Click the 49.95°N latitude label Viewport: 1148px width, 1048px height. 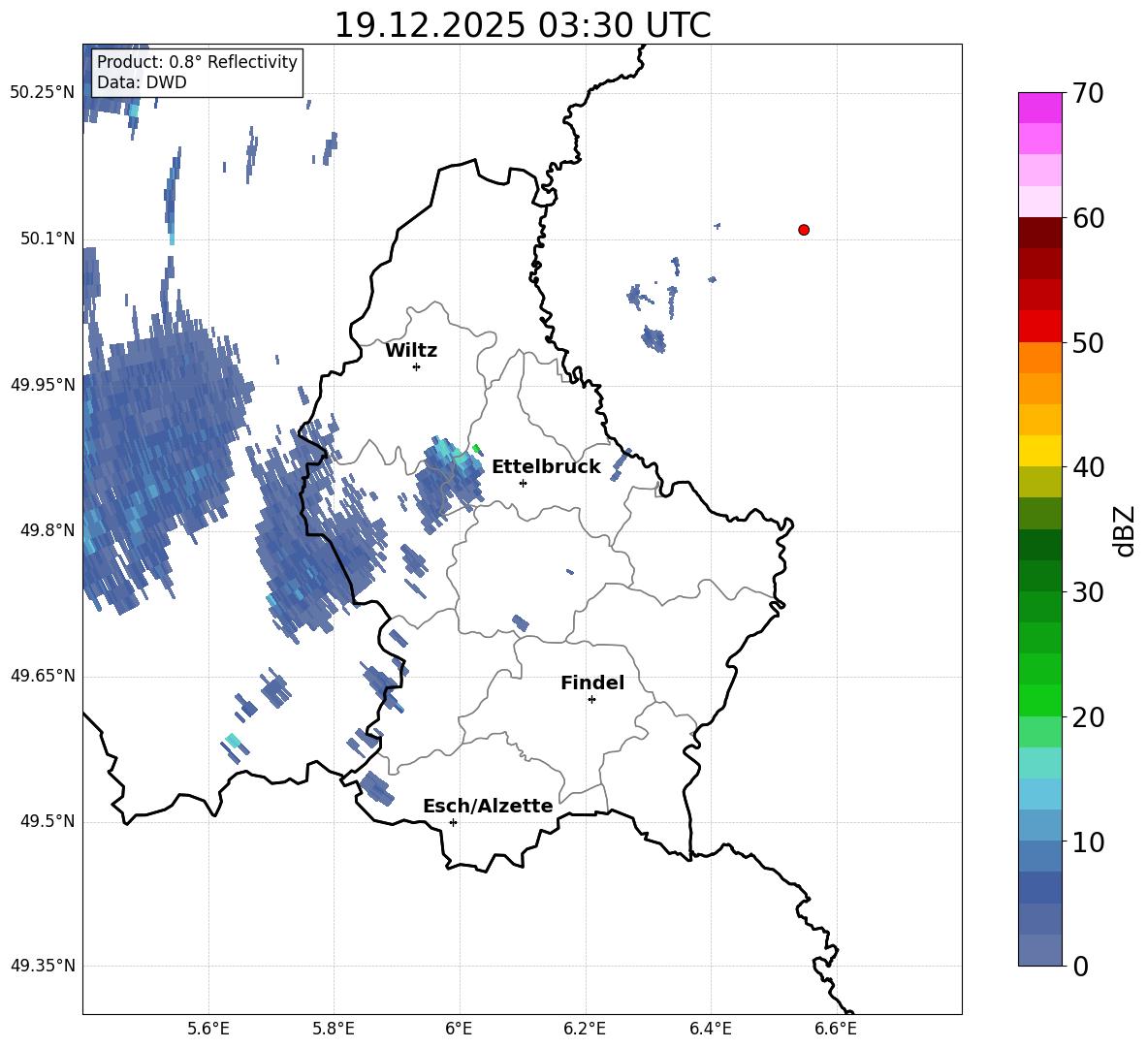[43, 385]
